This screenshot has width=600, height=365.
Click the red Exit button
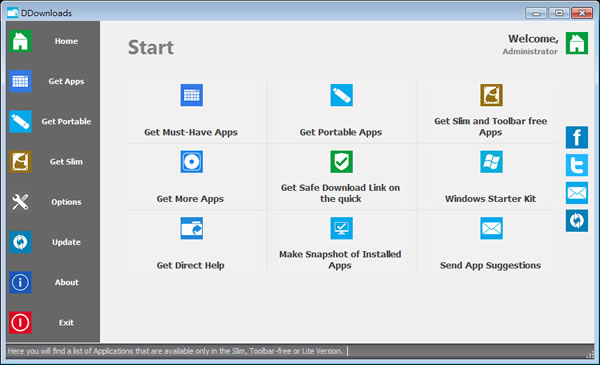coord(20,323)
